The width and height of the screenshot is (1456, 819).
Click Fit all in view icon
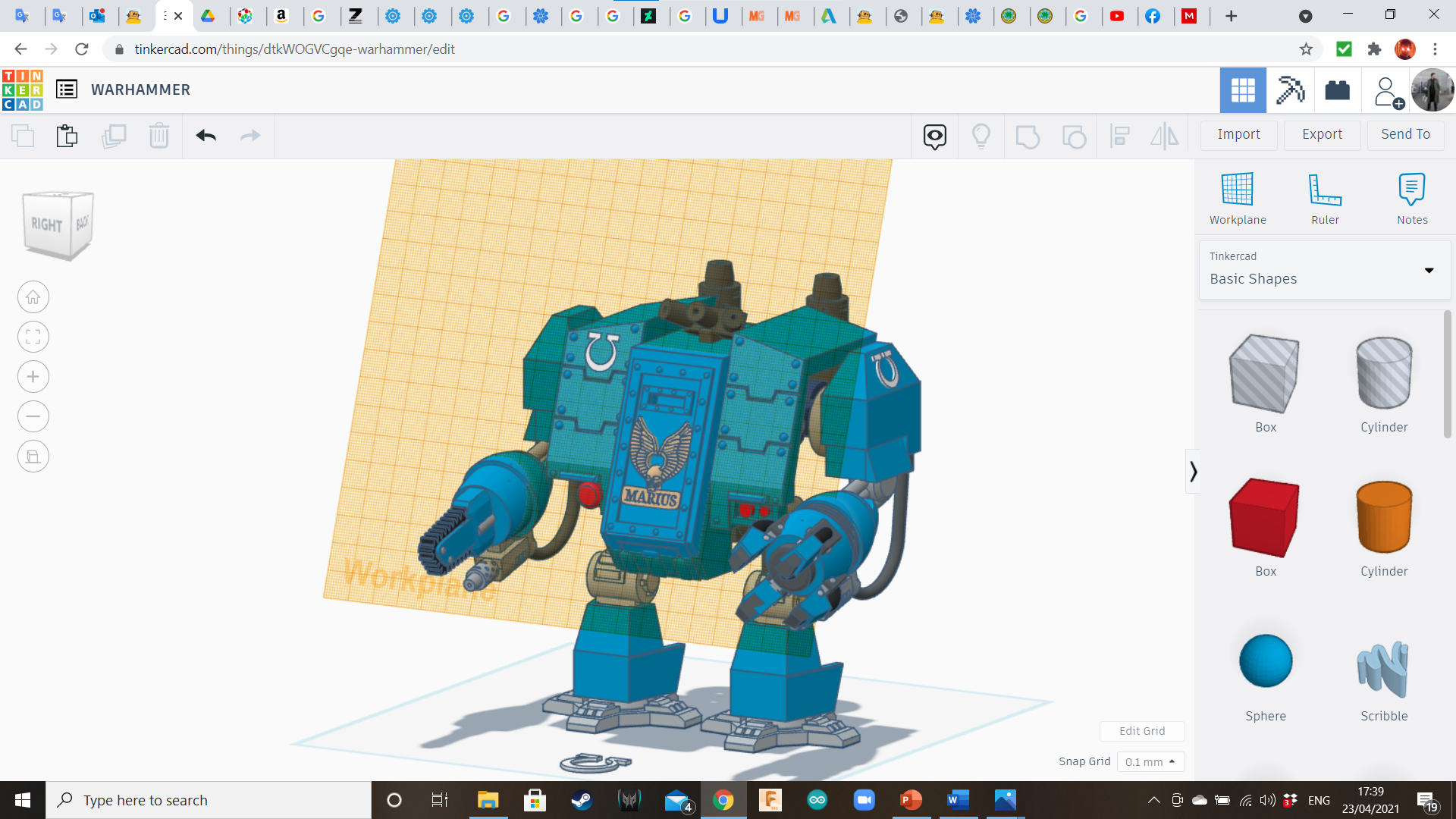tap(33, 337)
